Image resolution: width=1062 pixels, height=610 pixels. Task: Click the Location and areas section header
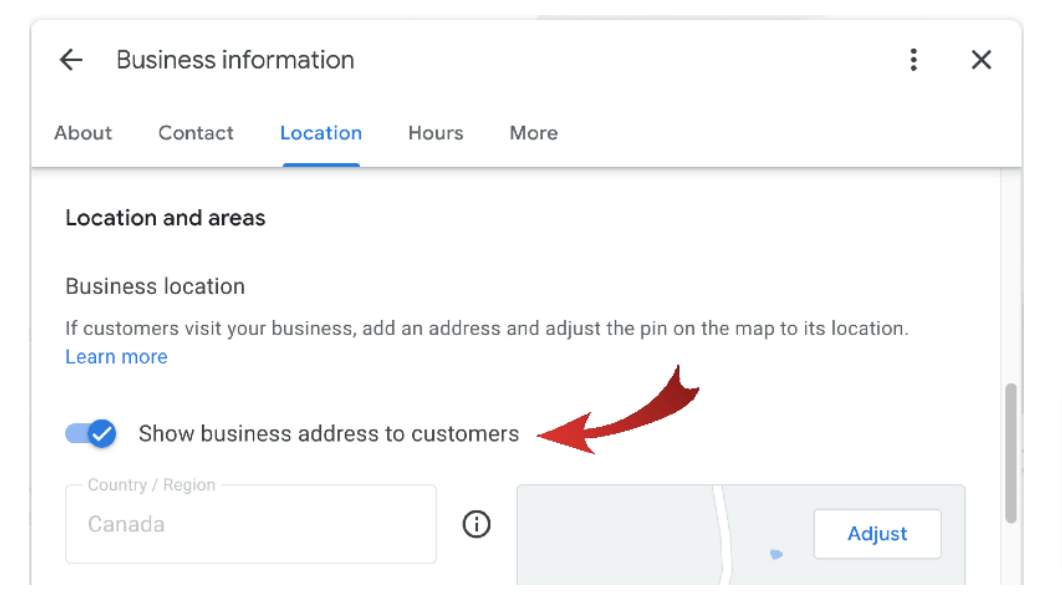tap(165, 218)
